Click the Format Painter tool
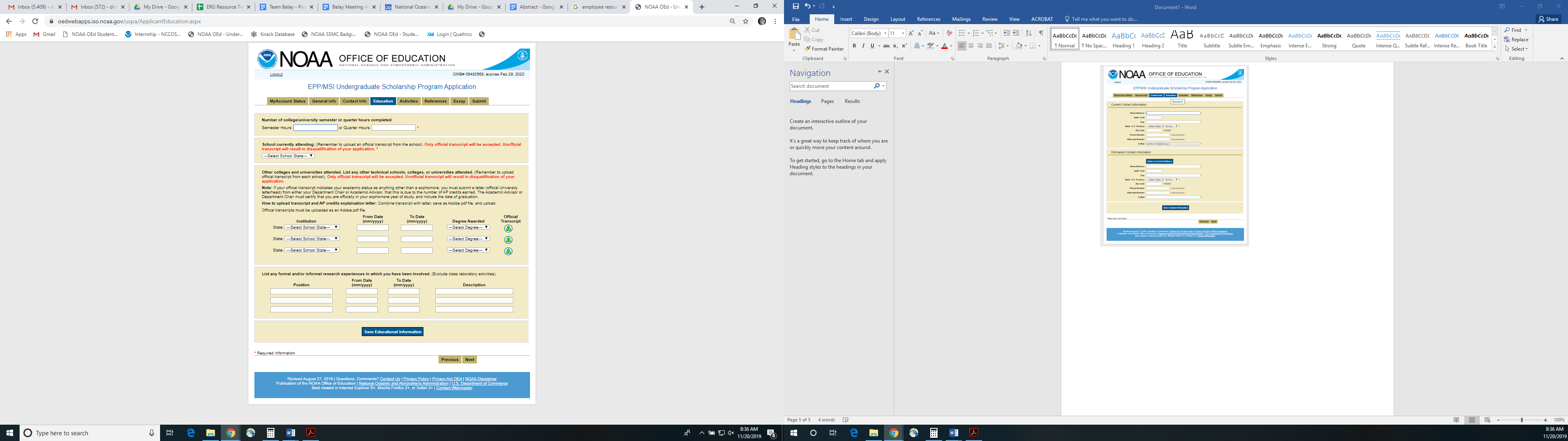This screenshot has height=441, width=1568. pos(824,49)
